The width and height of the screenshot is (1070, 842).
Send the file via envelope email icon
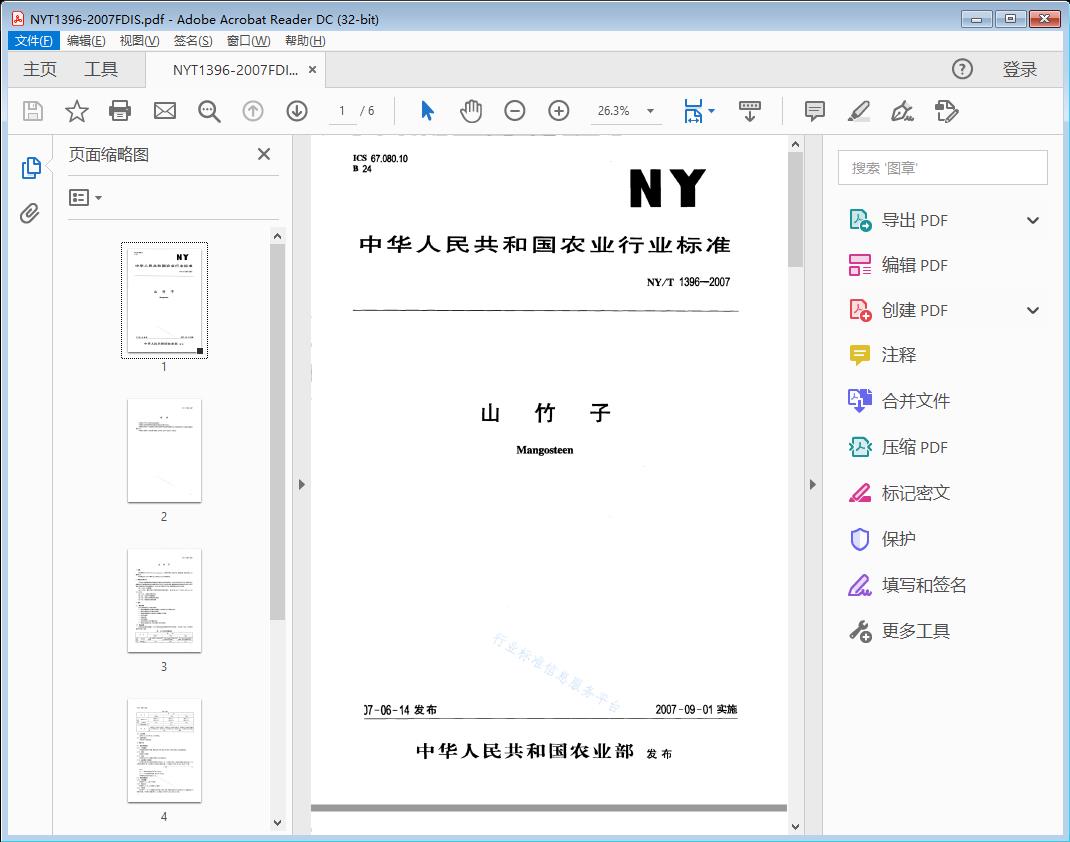(x=165, y=111)
